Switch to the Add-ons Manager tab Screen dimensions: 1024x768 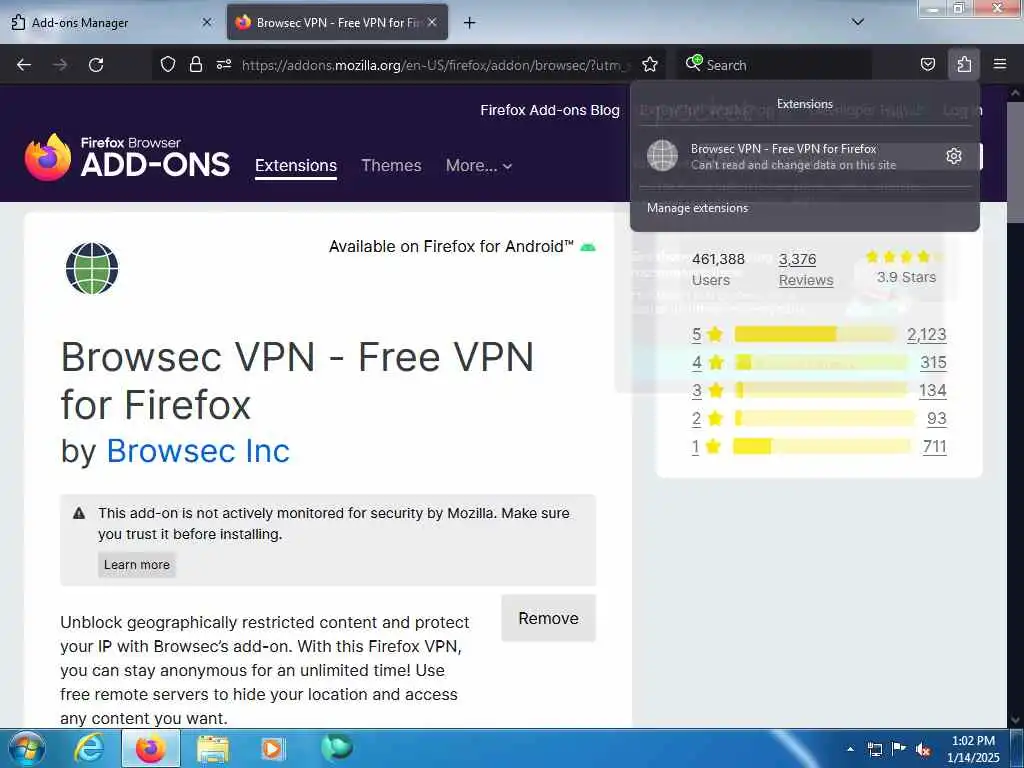tap(110, 22)
